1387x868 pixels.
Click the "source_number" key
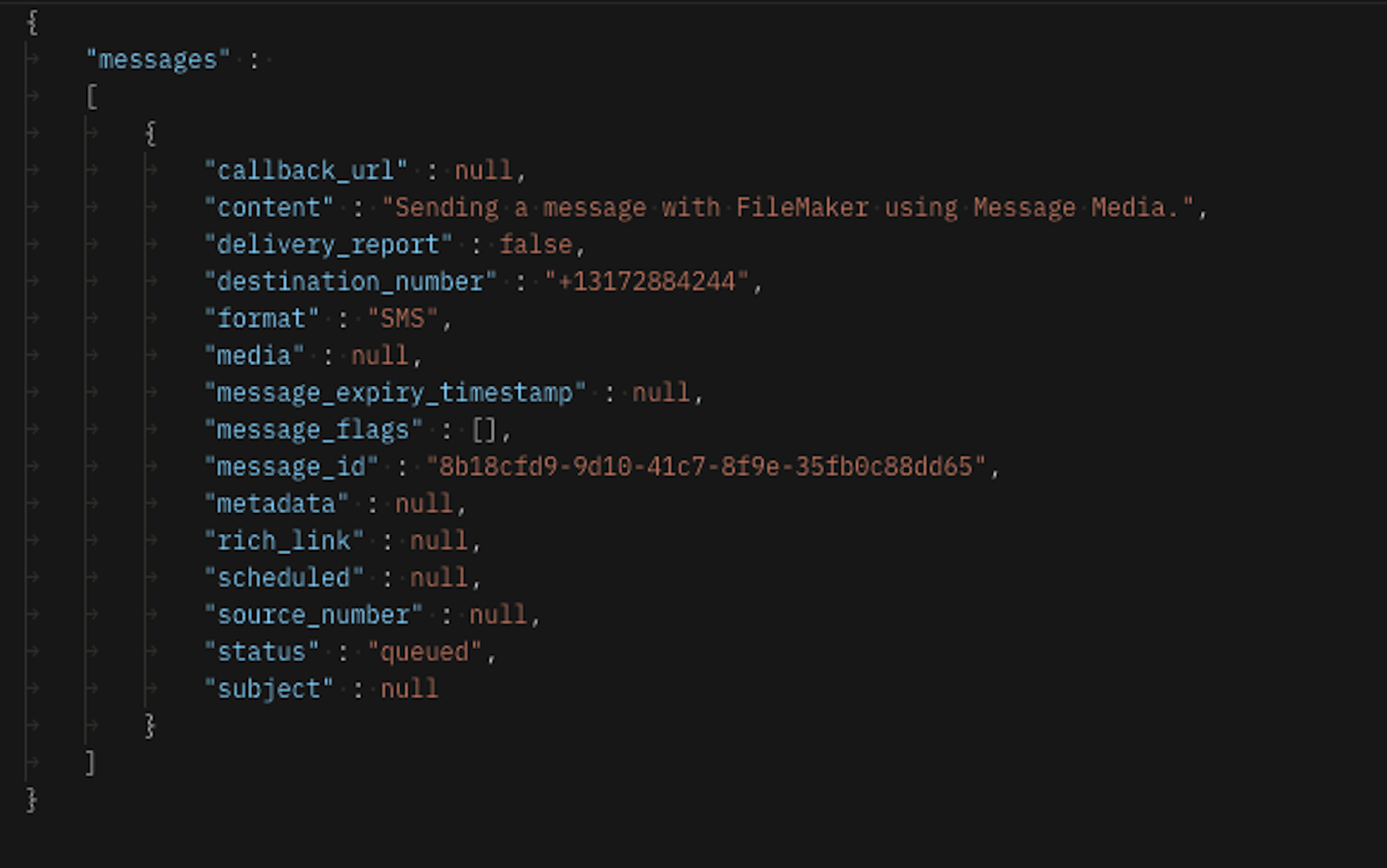click(x=313, y=615)
